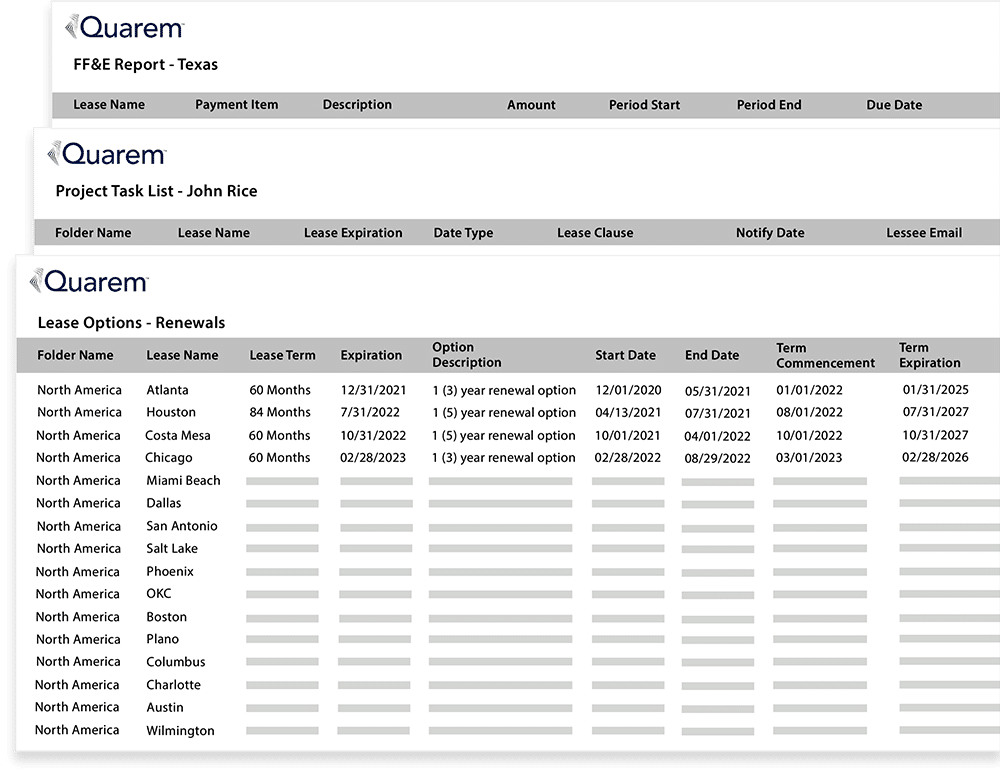Click Amount column header in FF&E Report
The width and height of the screenshot is (1000, 769).
coord(531,105)
